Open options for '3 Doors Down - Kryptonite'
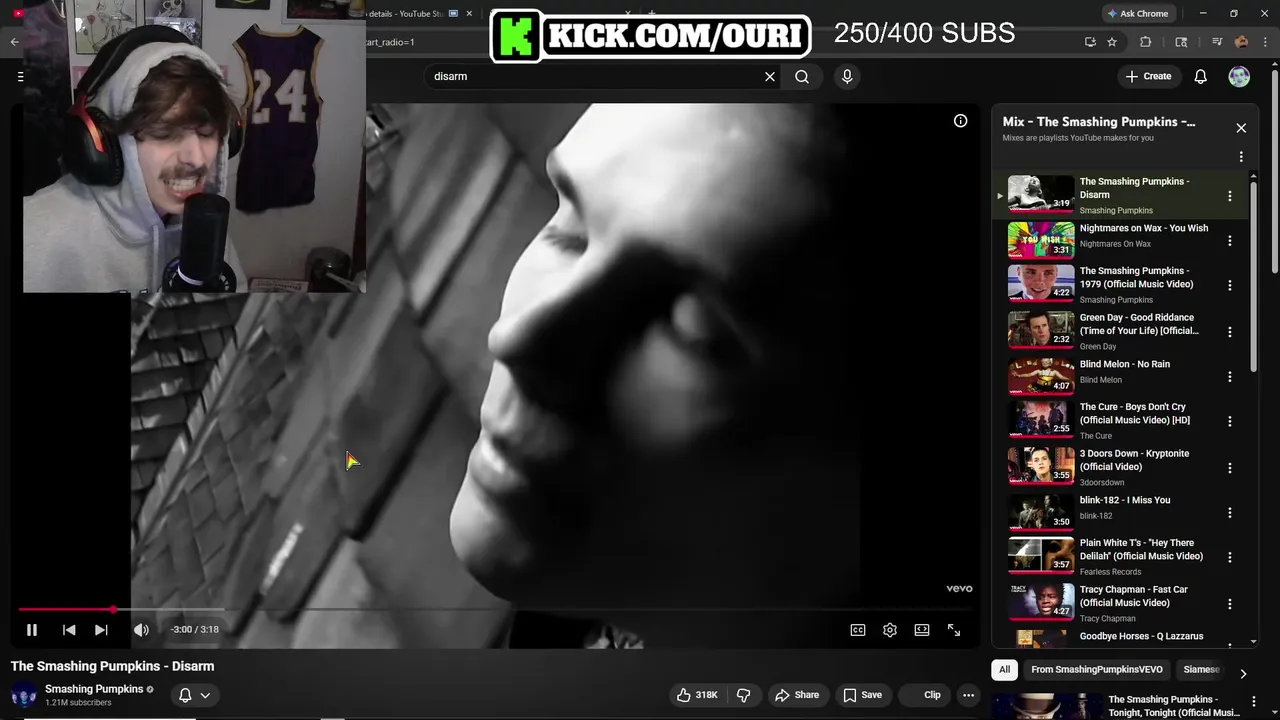The width and height of the screenshot is (1280, 720). [1230, 468]
